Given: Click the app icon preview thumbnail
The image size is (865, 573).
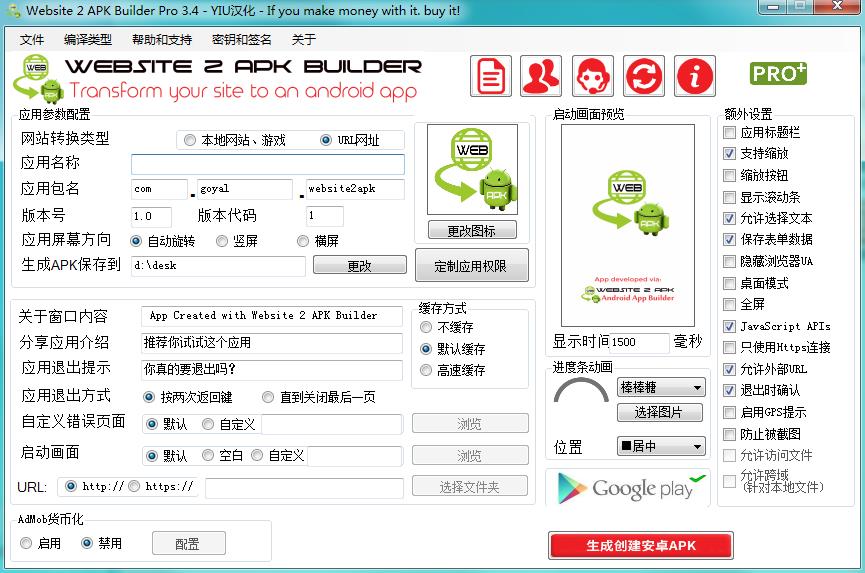Looking at the screenshot, I should (x=472, y=169).
